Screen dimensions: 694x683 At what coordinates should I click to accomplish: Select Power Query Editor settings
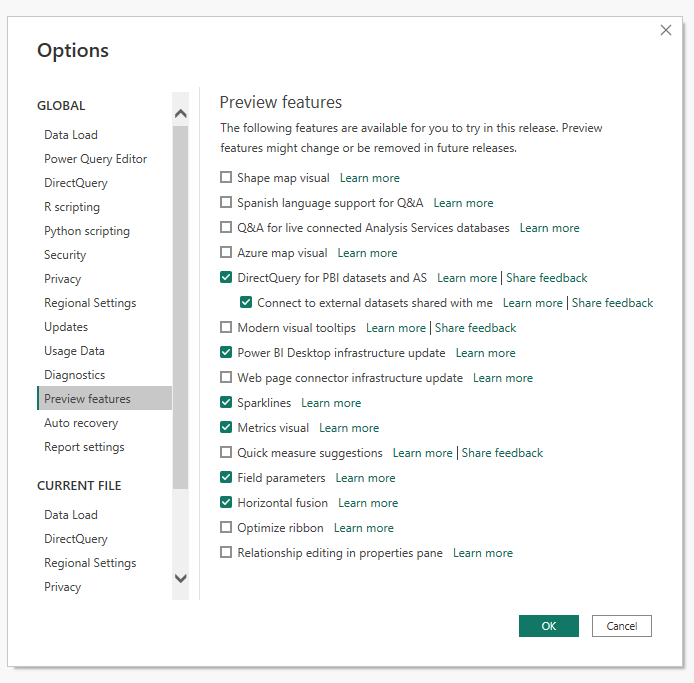pos(96,159)
